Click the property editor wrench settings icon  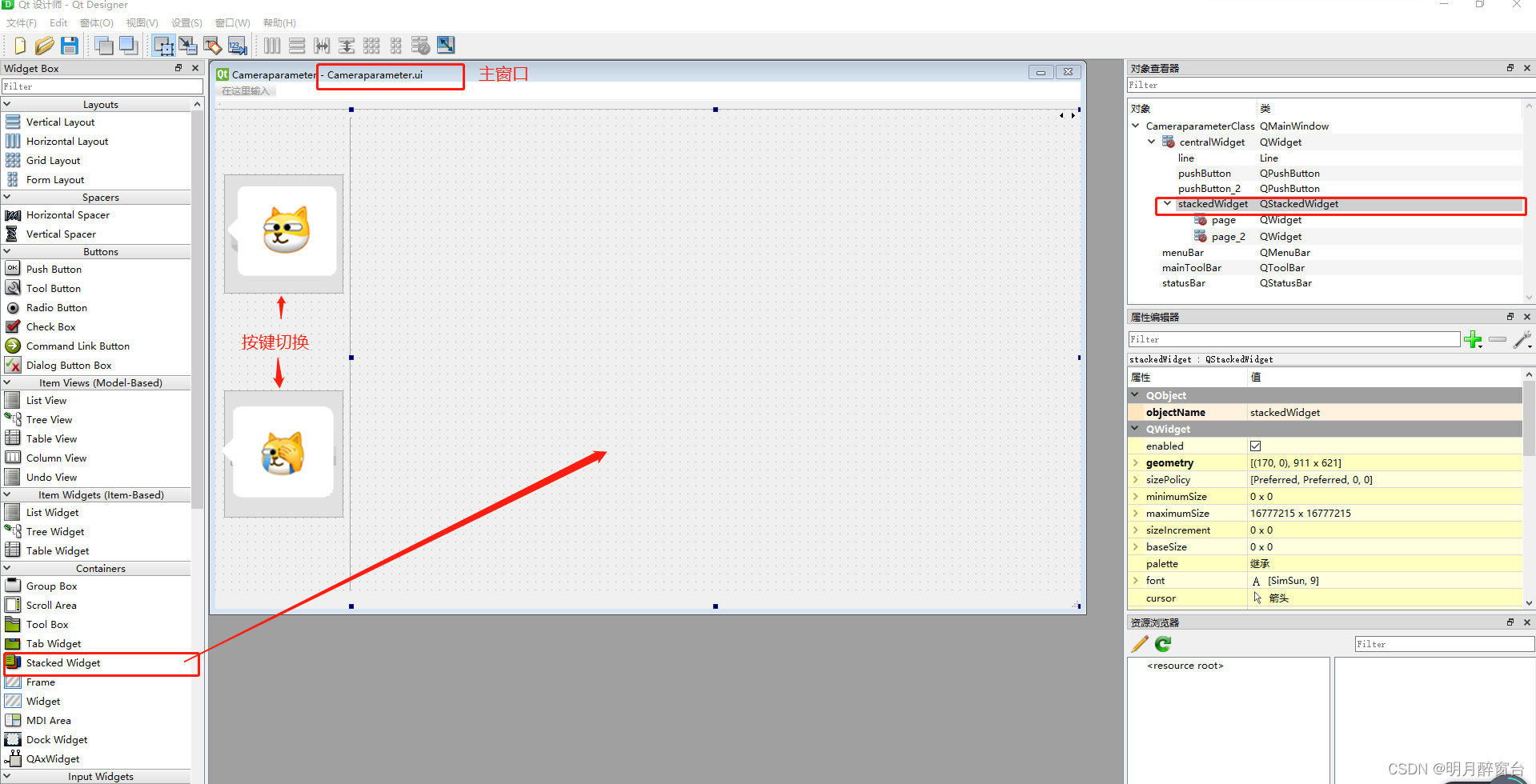tap(1522, 340)
